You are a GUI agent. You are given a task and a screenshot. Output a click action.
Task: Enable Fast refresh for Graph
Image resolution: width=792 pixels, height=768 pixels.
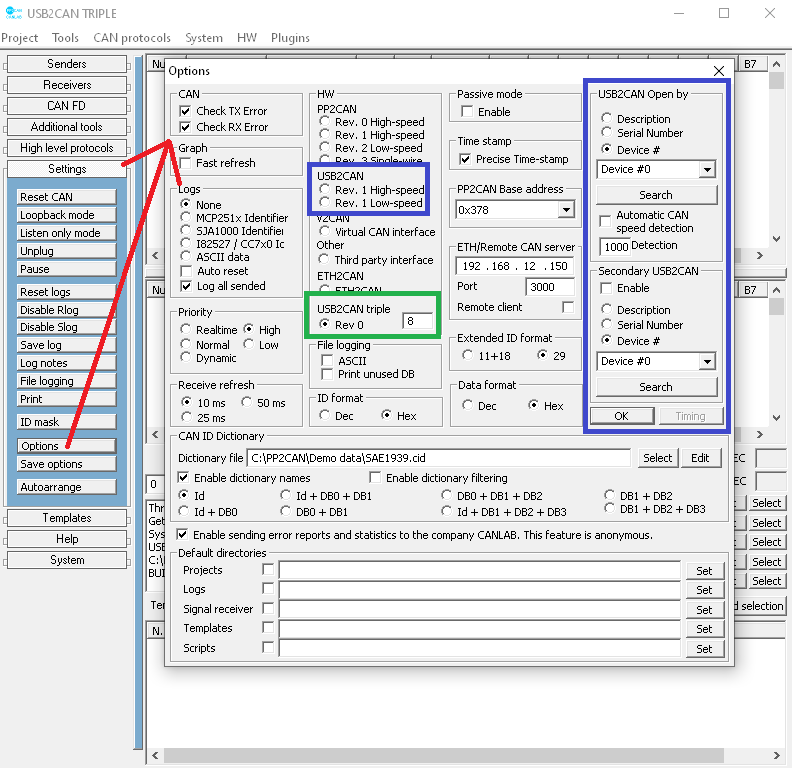coord(185,163)
